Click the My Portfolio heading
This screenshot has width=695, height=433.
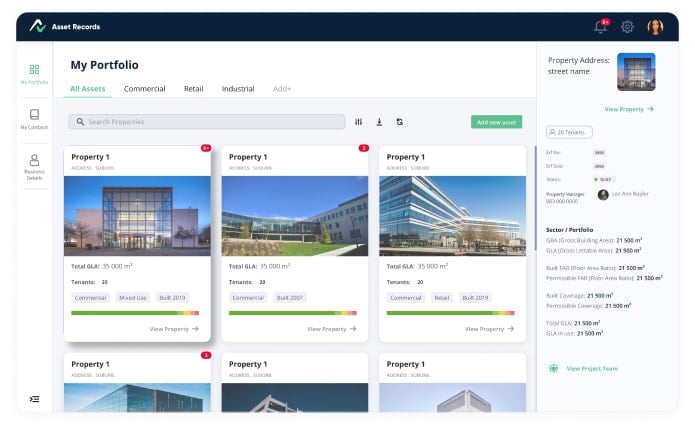tap(105, 65)
